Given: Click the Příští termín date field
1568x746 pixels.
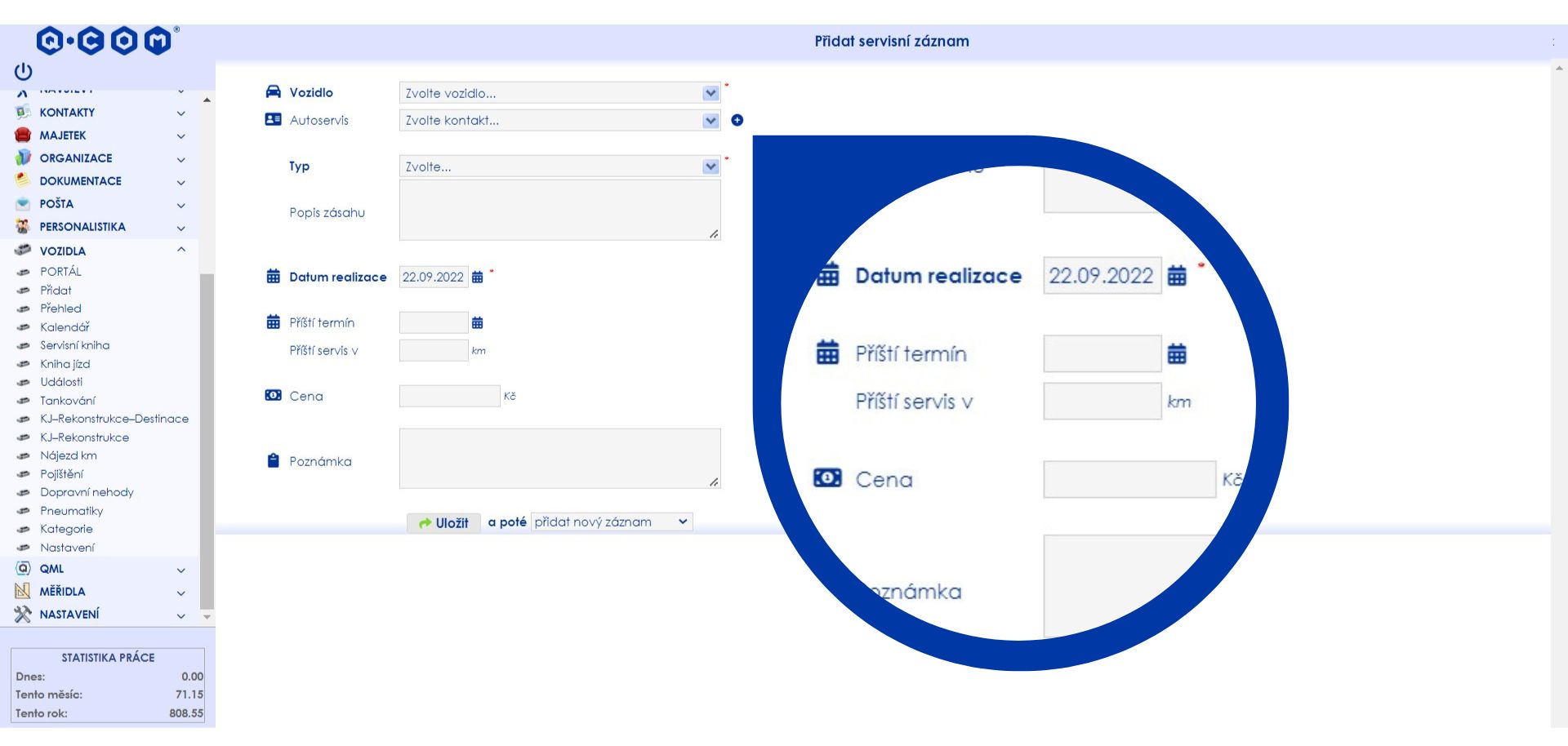Looking at the screenshot, I should [x=434, y=322].
